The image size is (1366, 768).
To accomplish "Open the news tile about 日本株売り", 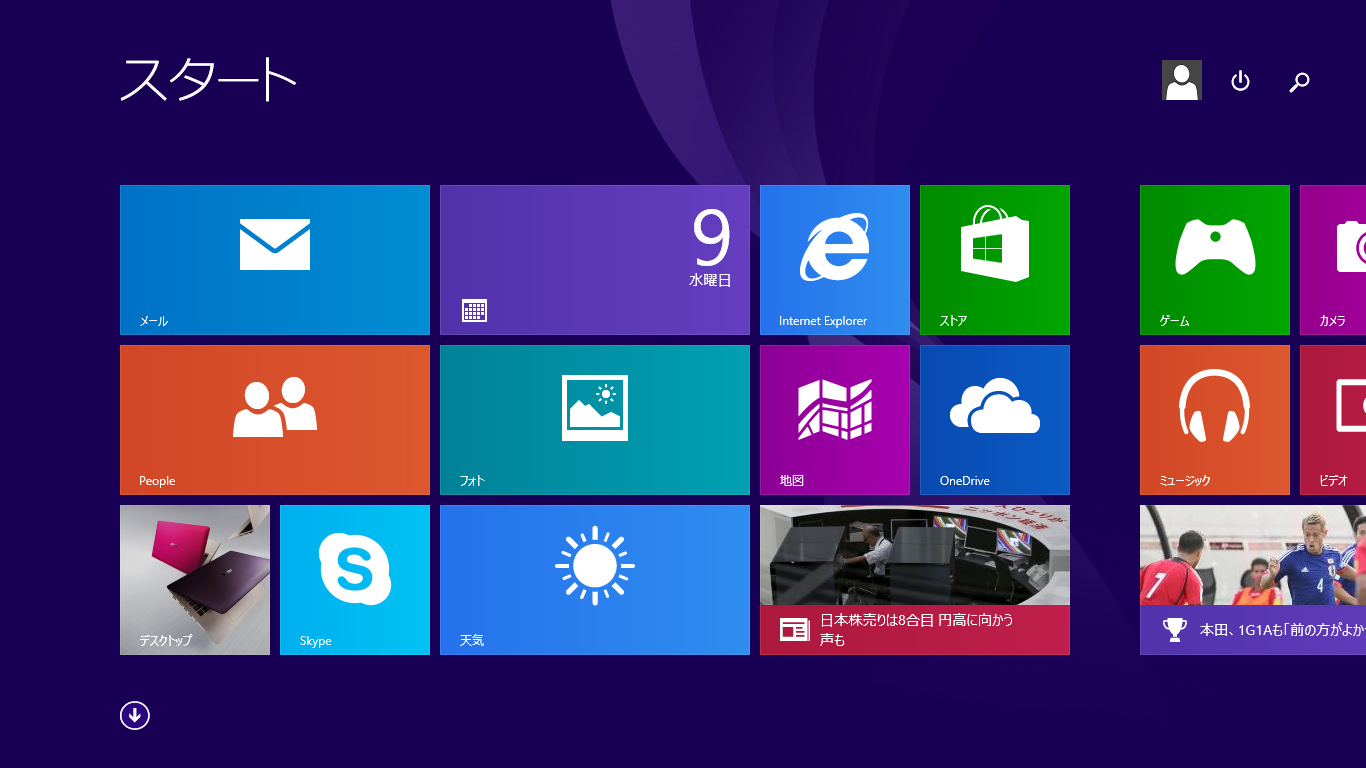I will (915, 580).
